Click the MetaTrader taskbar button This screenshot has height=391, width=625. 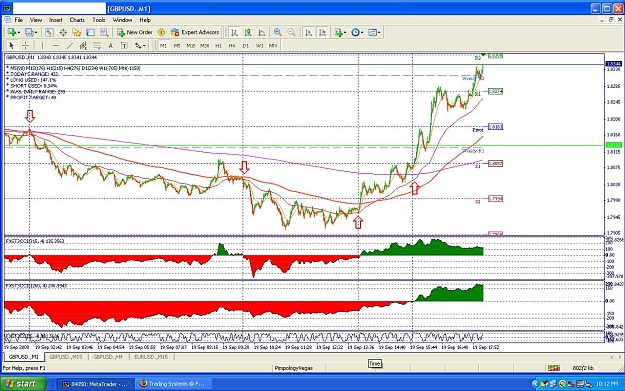click(95, 384)
